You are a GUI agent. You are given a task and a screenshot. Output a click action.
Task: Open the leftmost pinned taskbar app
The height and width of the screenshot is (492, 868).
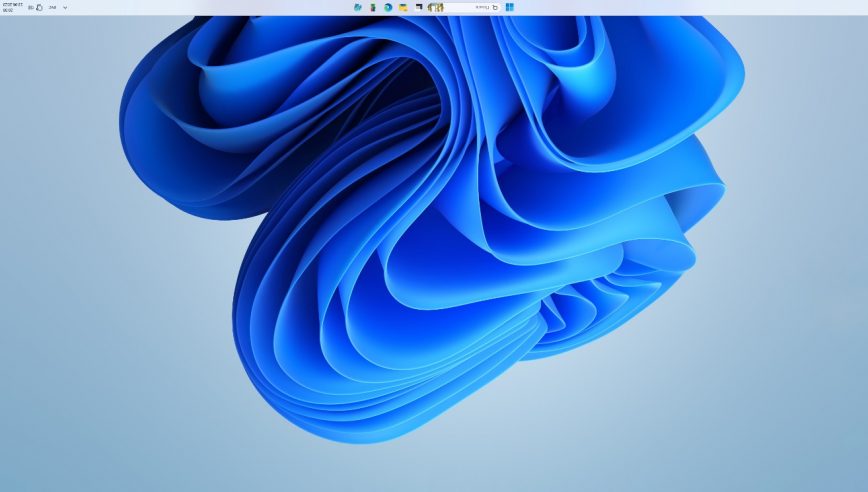[358, 7]
